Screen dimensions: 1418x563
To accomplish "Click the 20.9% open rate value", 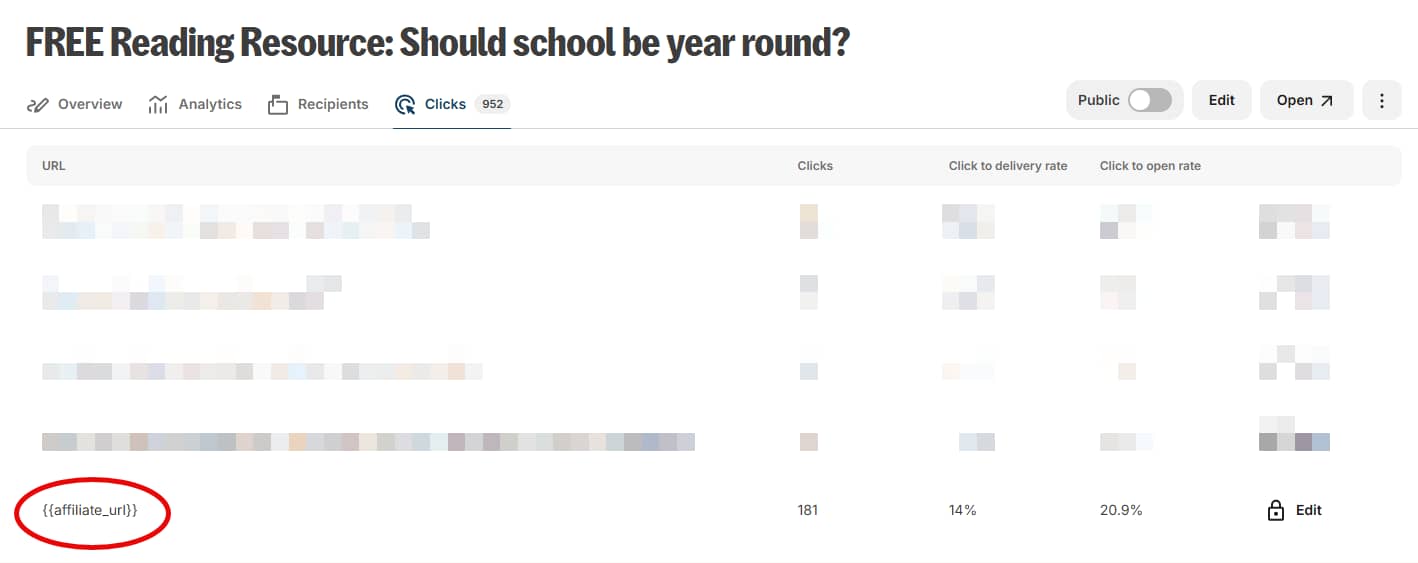I will [x=1121, y=510].
